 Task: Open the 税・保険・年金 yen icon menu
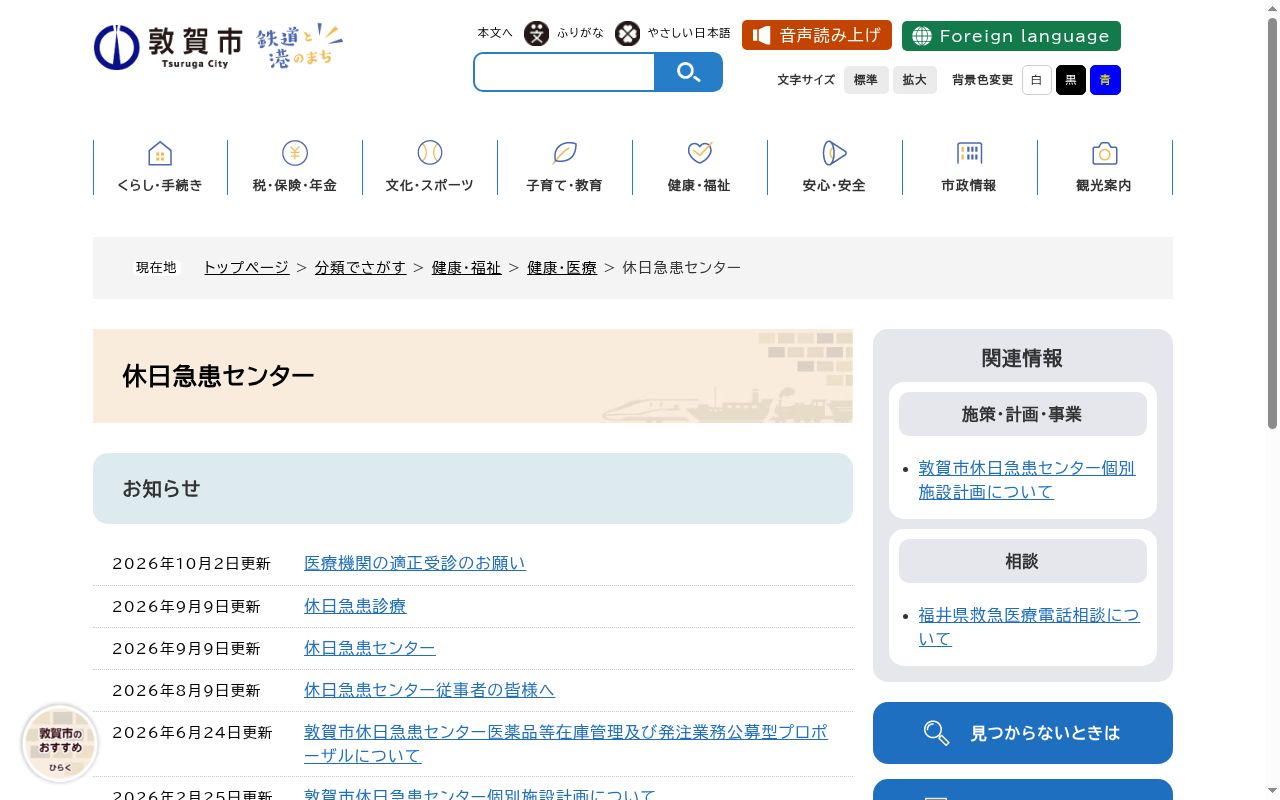coord(295,167)
